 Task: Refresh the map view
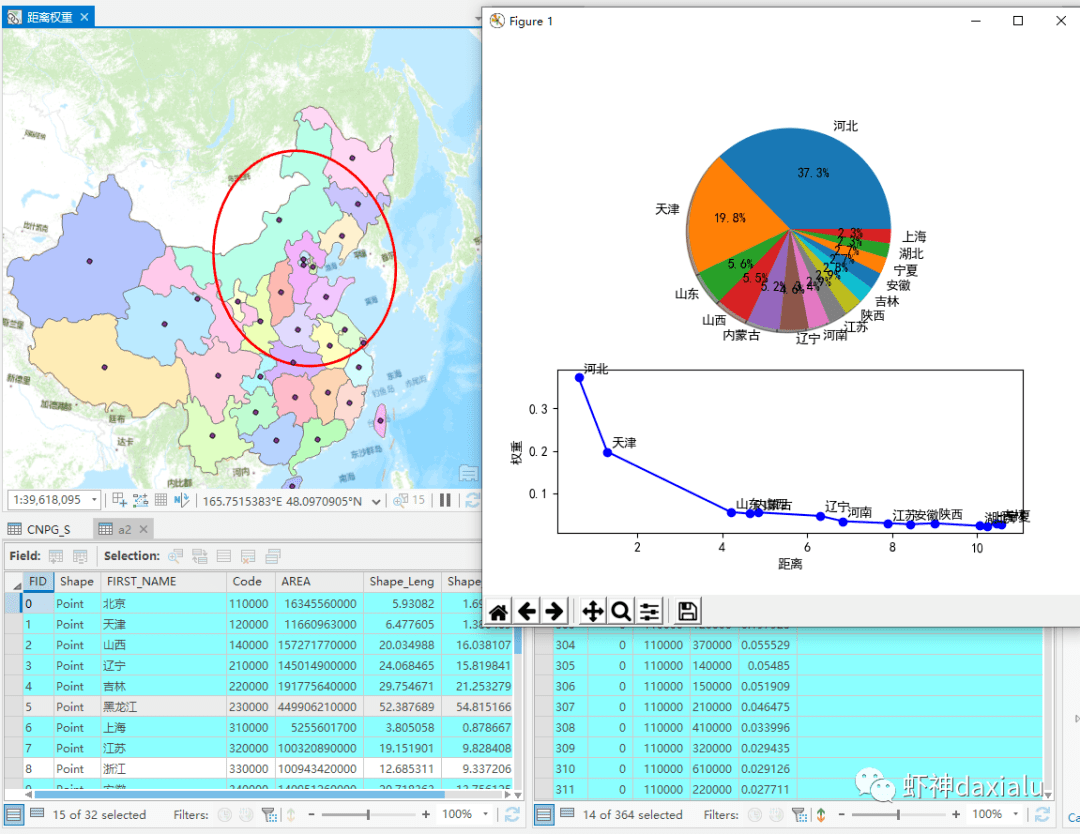click(472, 500)
